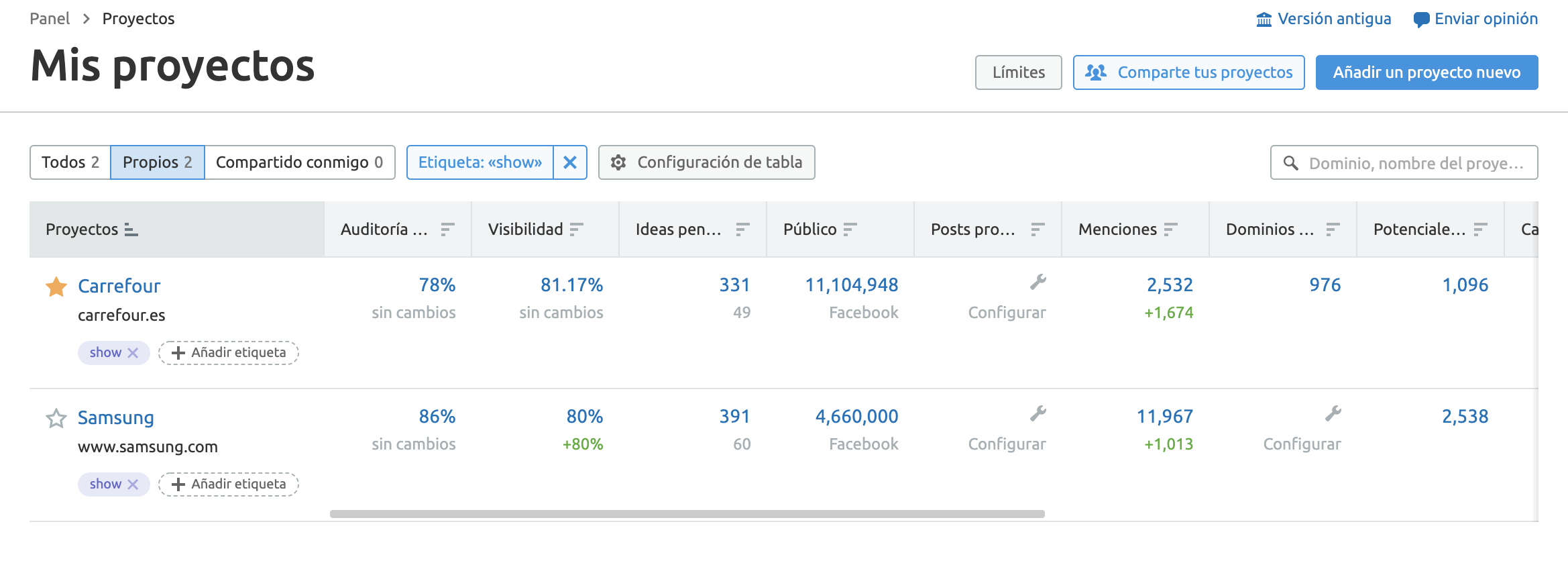Screen dimensions: 1568x565
Task: Click the plus icon to add Carrefour tag
Action: click(x=178, y=353)
